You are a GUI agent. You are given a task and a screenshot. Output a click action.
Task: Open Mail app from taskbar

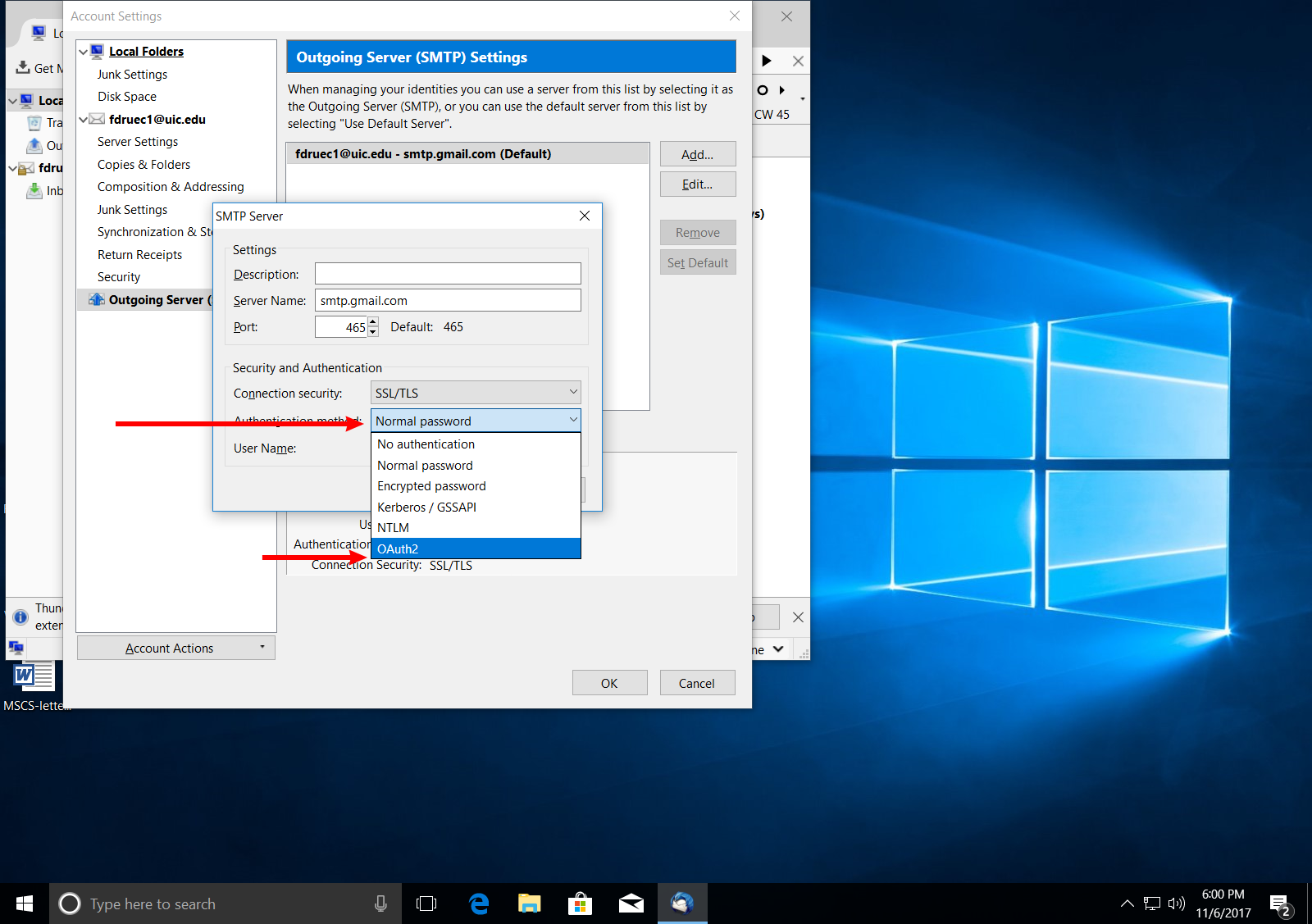coord(631,904)
